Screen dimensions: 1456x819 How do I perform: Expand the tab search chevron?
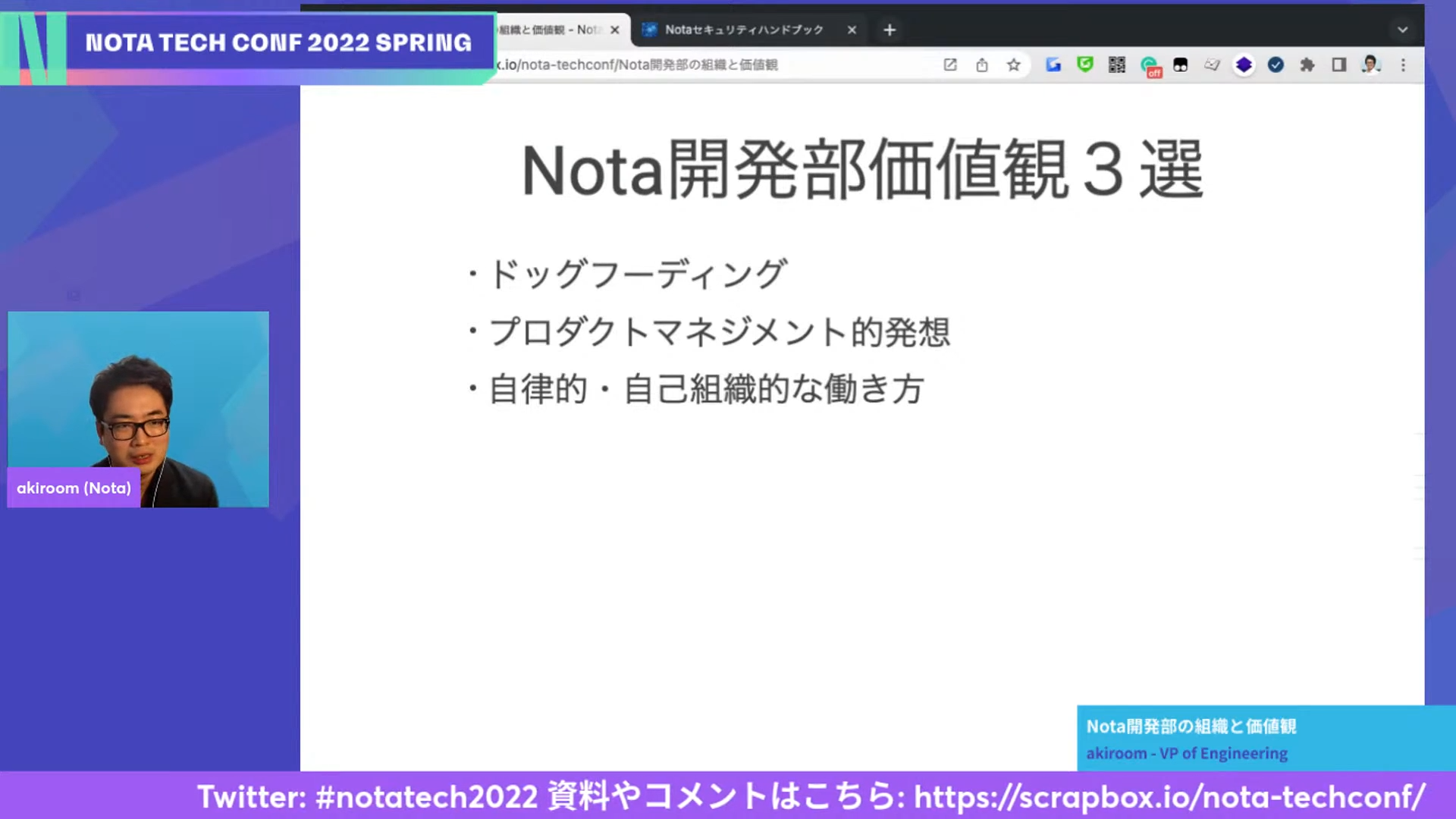[x=1403, y=30]
